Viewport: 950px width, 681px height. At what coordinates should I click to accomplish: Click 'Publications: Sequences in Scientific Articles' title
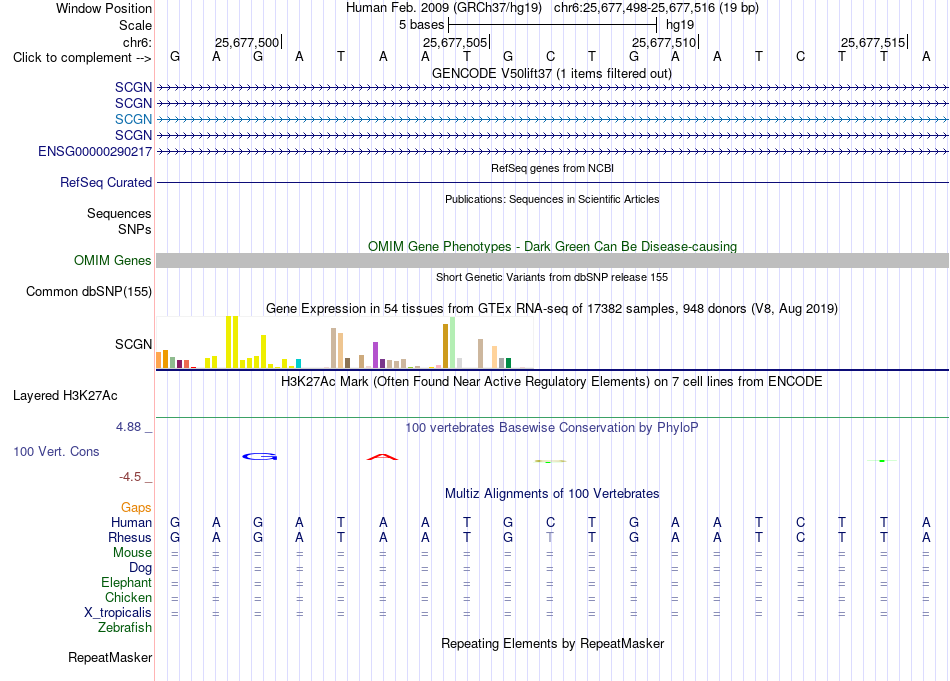[x=552, y=199]
